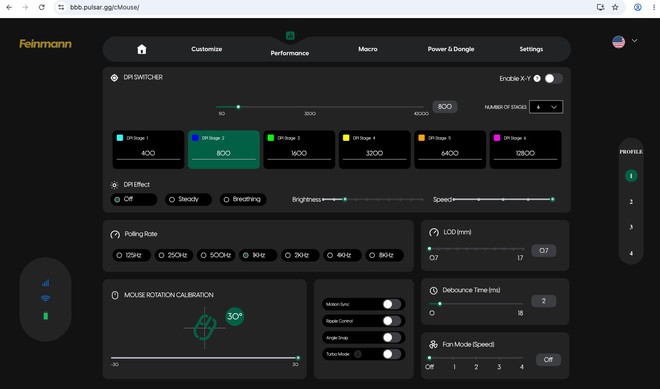Go to the Home icon tab
Screen dimensions: 660x389
click(142, 49)
